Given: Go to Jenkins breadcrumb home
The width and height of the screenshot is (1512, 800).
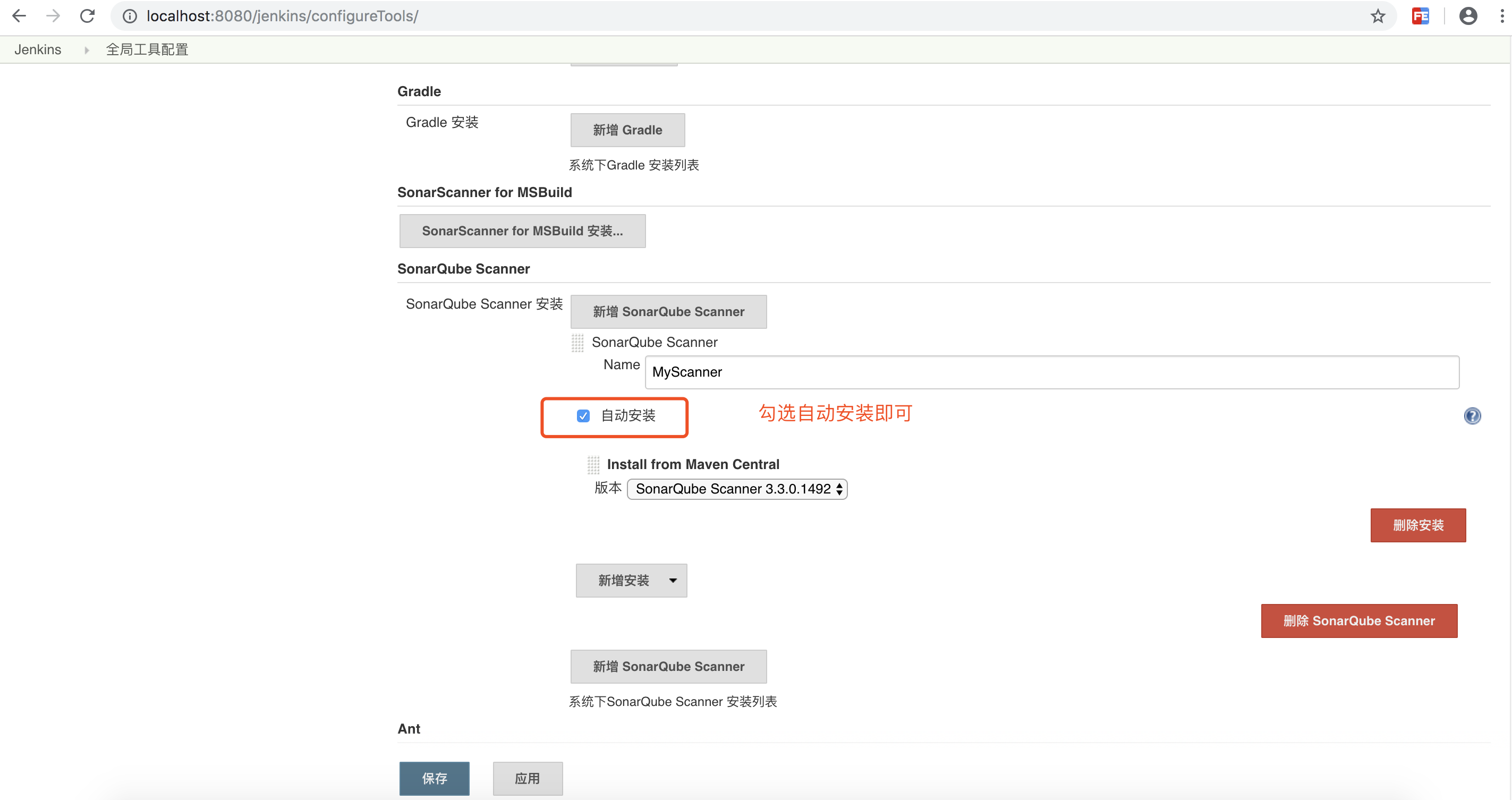Looking at the screenshot, I should (38, 49).
